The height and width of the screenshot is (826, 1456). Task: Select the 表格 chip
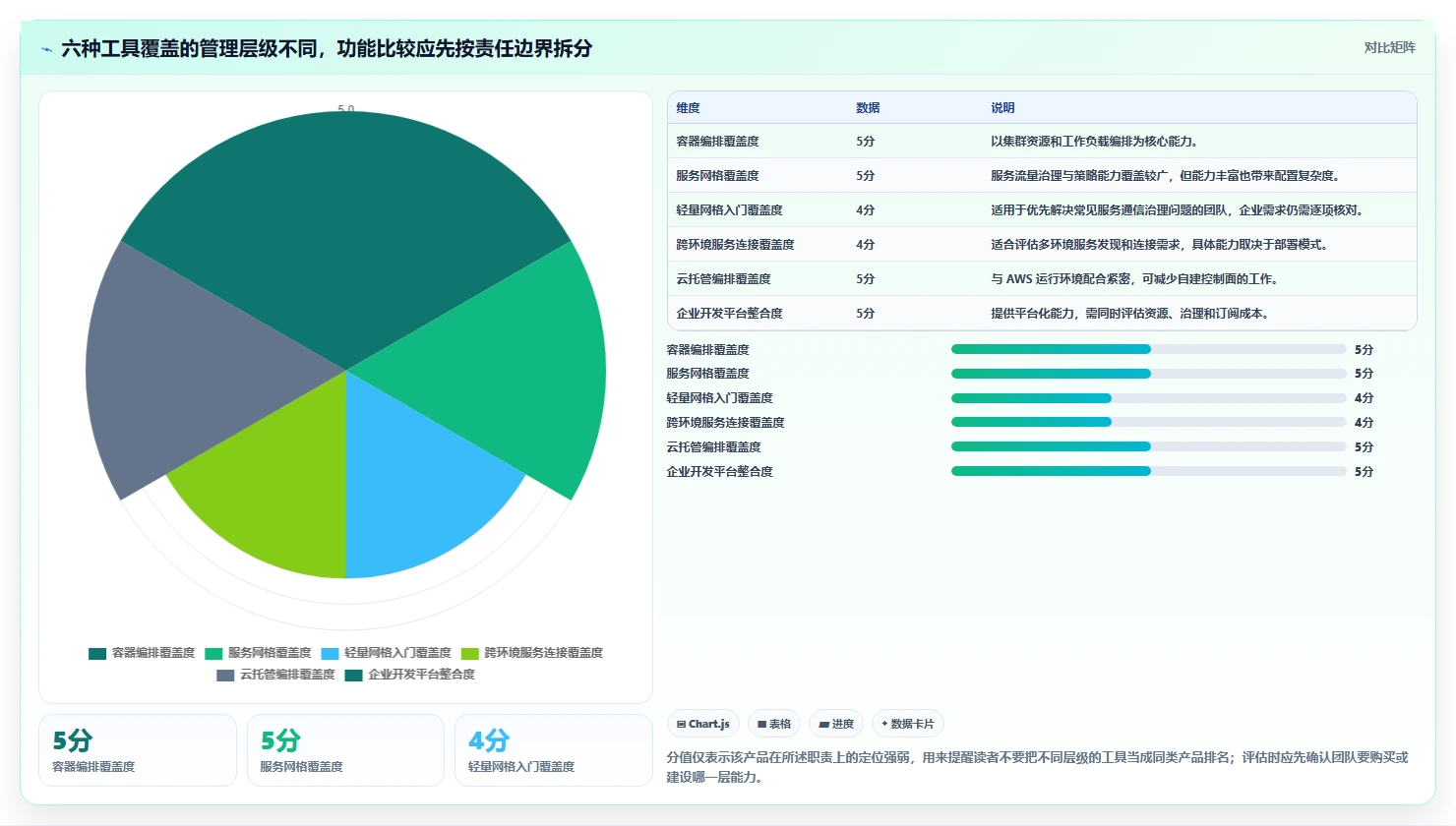774,724
